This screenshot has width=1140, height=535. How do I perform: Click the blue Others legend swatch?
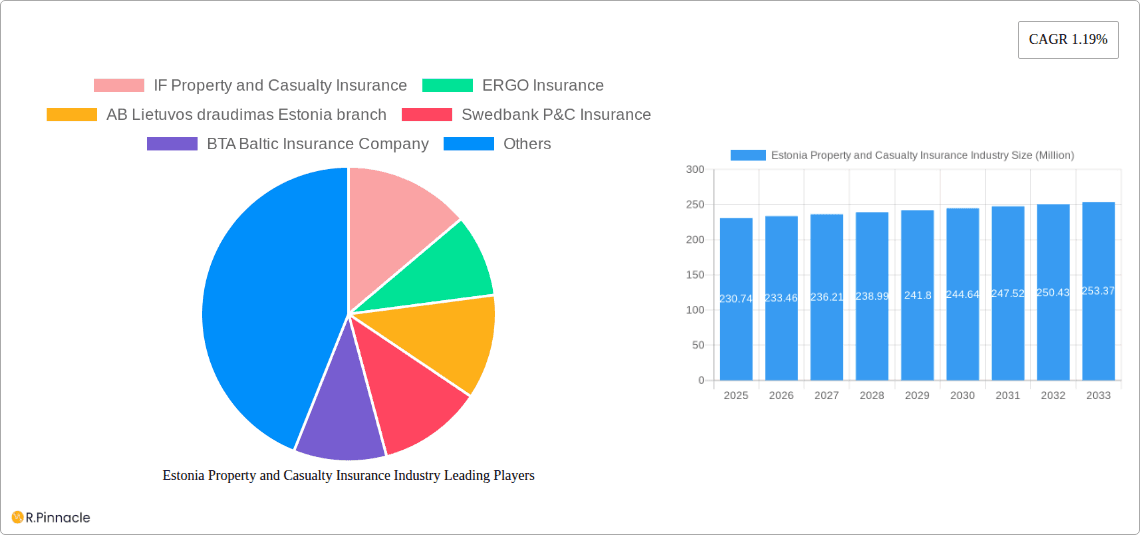[469, 144]
